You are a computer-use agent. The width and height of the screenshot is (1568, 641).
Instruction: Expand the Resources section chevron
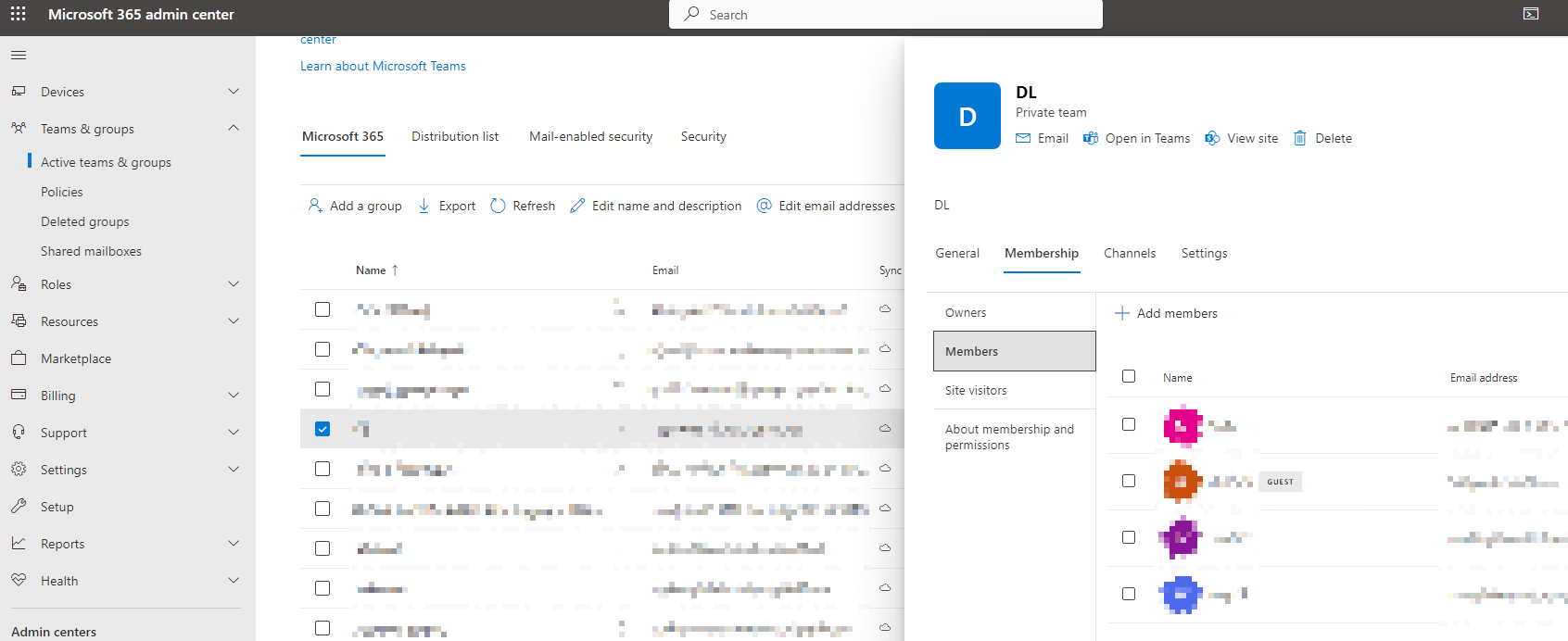point(234,320)
